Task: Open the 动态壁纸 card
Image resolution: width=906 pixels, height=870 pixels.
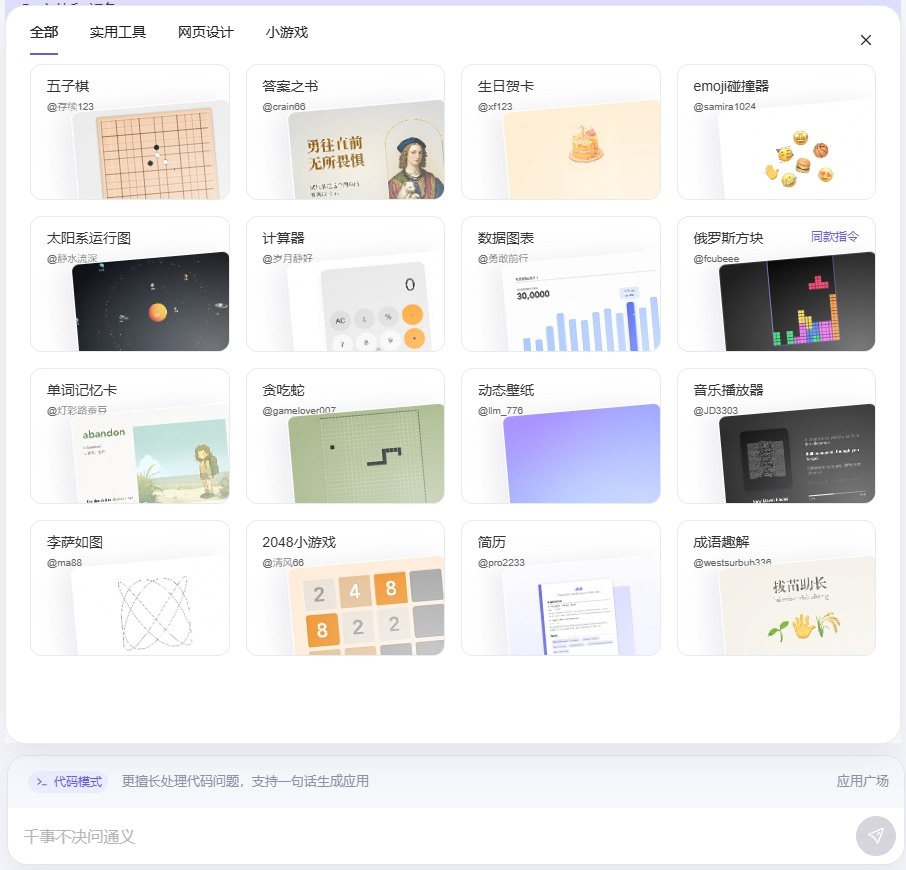Action: point(561,436)
